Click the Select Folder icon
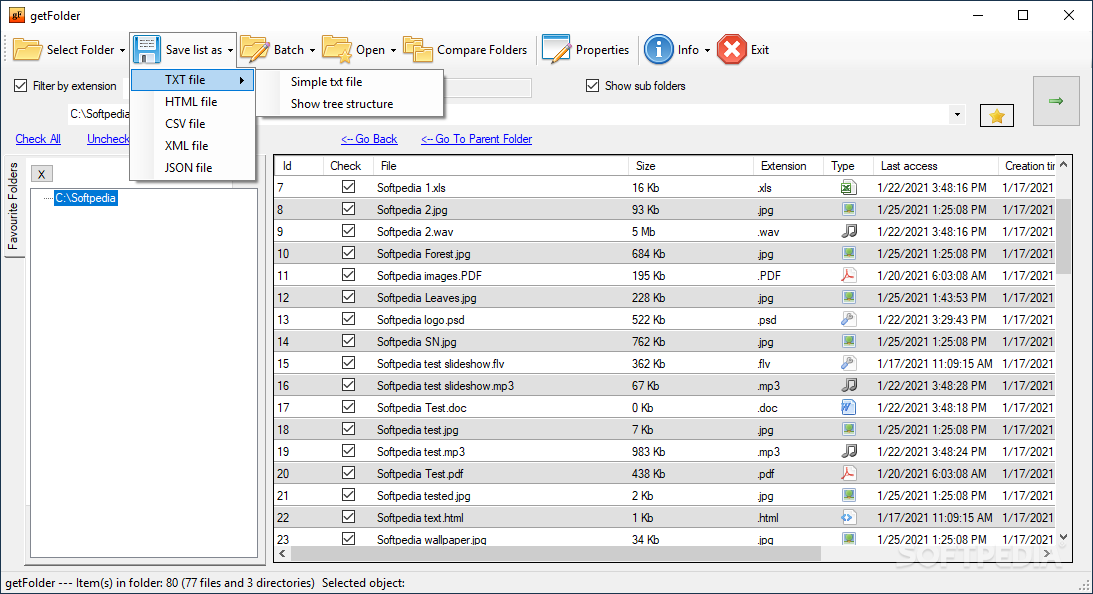This screenshot has height=594, width=1093. (28, 50)
